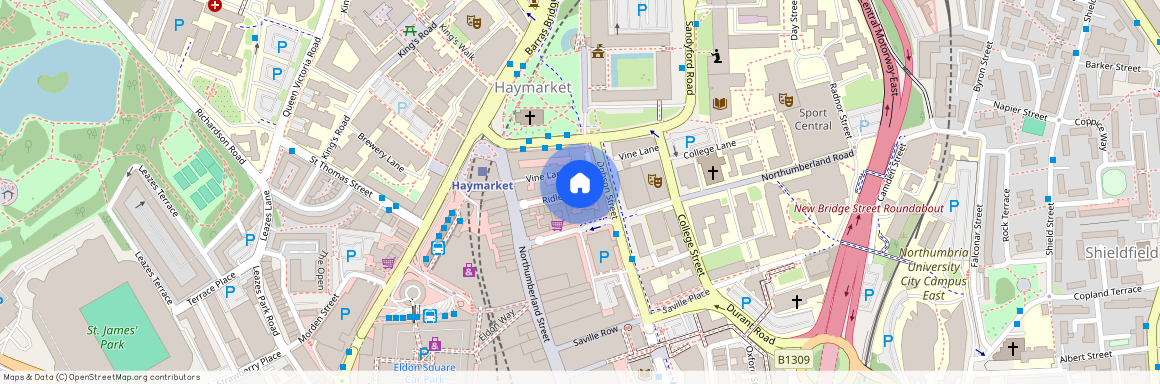This screenshot has height=384, width=1160.
Task: Select New Bridge Street Roundabout label
Action: [x=869, y=208]
